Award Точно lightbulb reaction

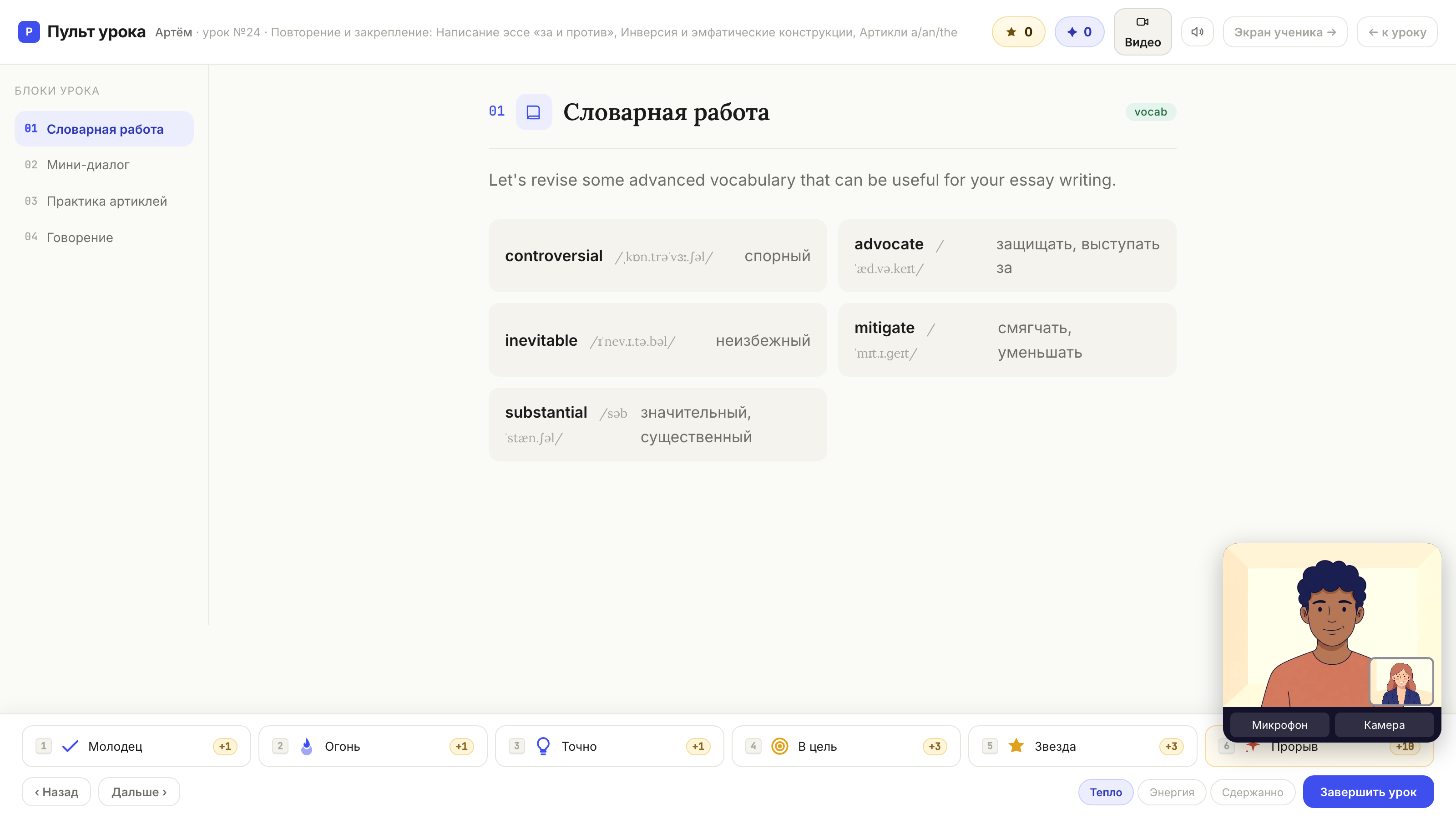(x=609, y=746)
